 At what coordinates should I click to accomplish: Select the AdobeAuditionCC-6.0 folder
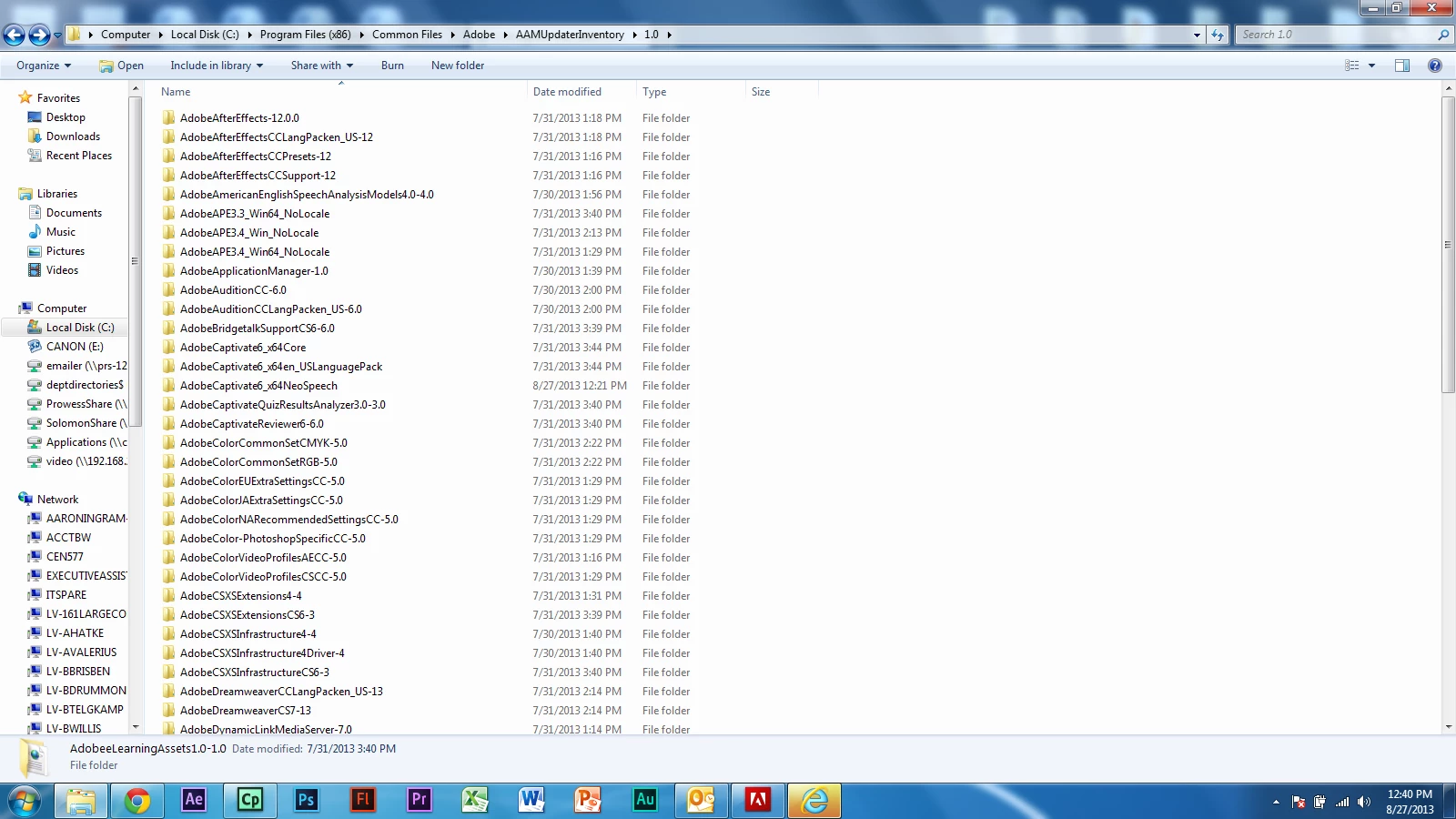click(233, 290)
